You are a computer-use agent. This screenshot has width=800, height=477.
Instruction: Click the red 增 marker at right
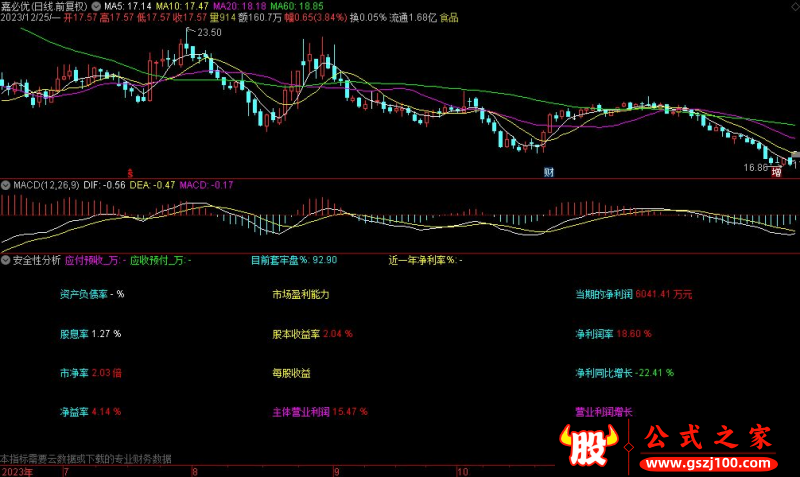pyautogui.click(x=775, y=173)
